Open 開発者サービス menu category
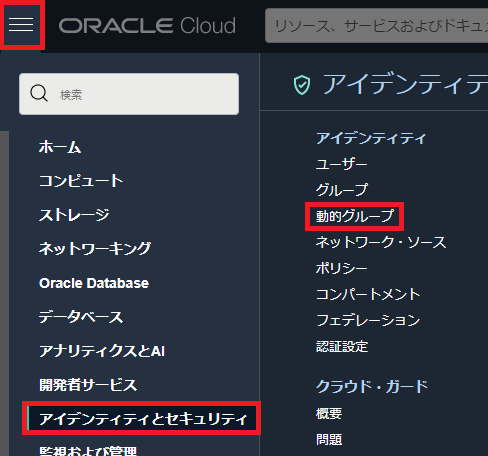This screenshot has width=488, height=456. [x=88, y=385]
